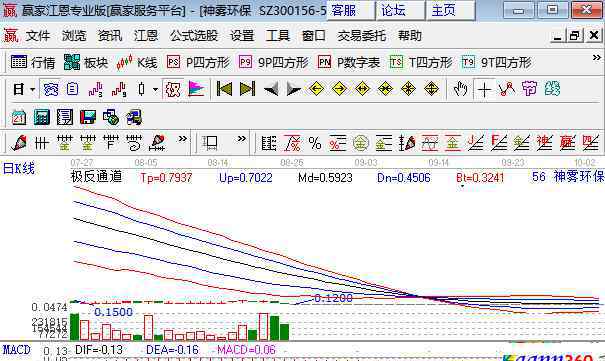
Task: Toggle the crosshair cursor tool
Action: coord(484,89)
